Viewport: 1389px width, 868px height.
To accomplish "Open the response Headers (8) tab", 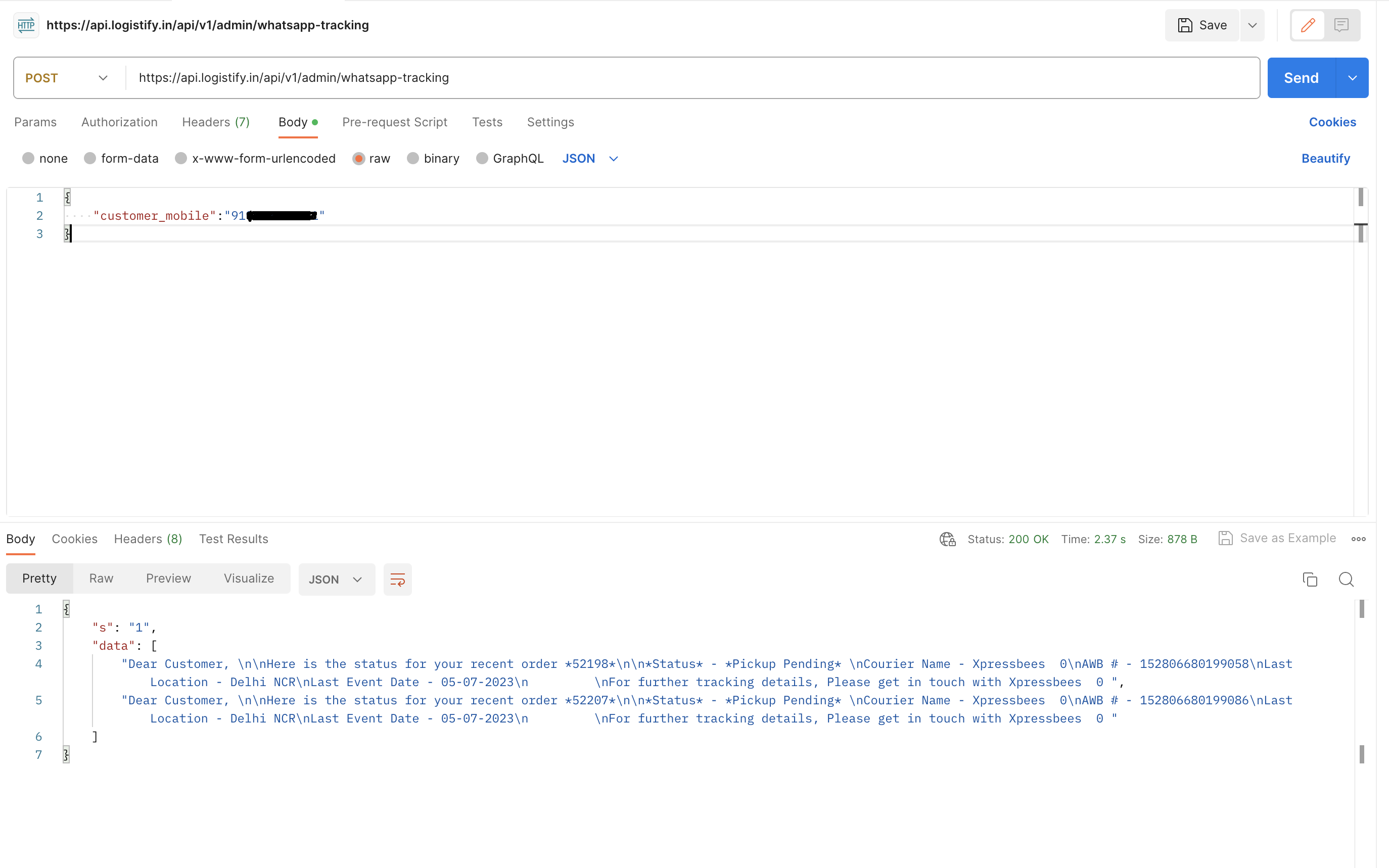I will (x=148, y=539).
